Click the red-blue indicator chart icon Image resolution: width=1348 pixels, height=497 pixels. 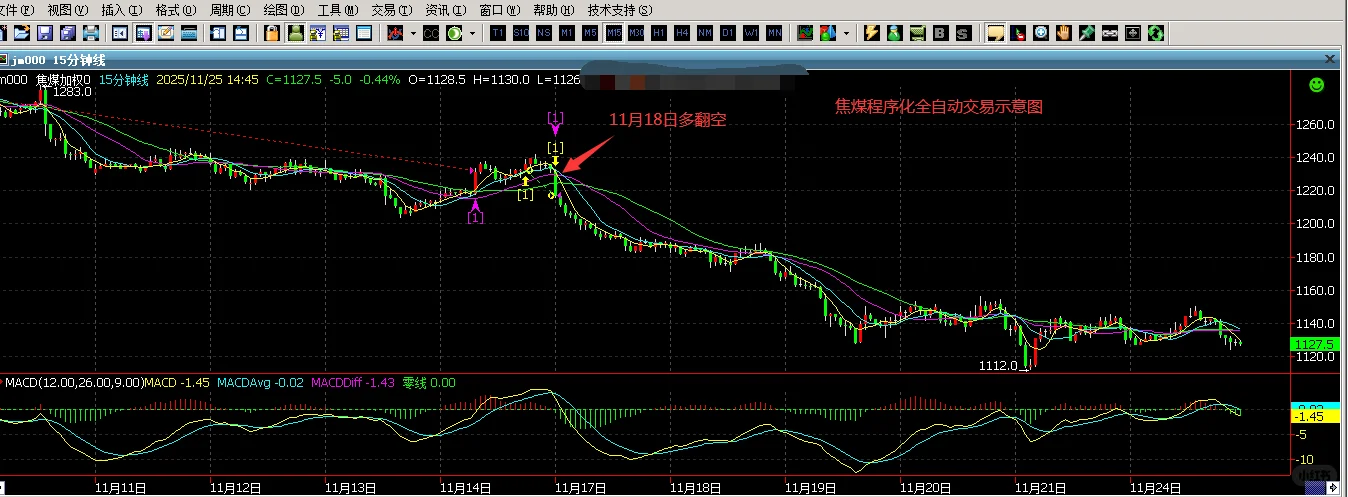pos(395,33)
